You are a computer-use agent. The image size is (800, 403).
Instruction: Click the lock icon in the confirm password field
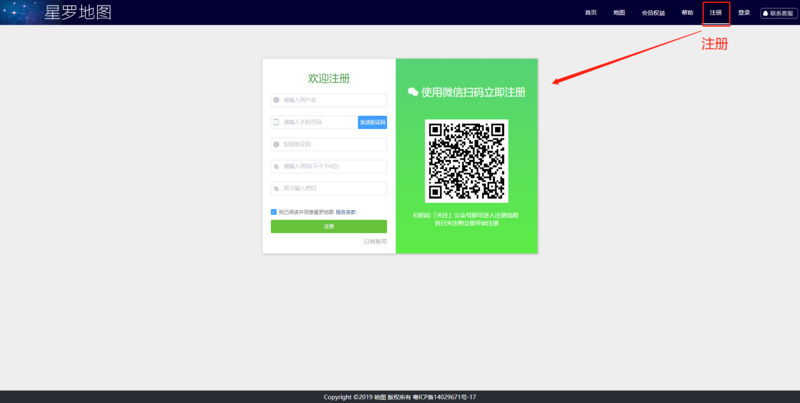click(x=276, y=188)
